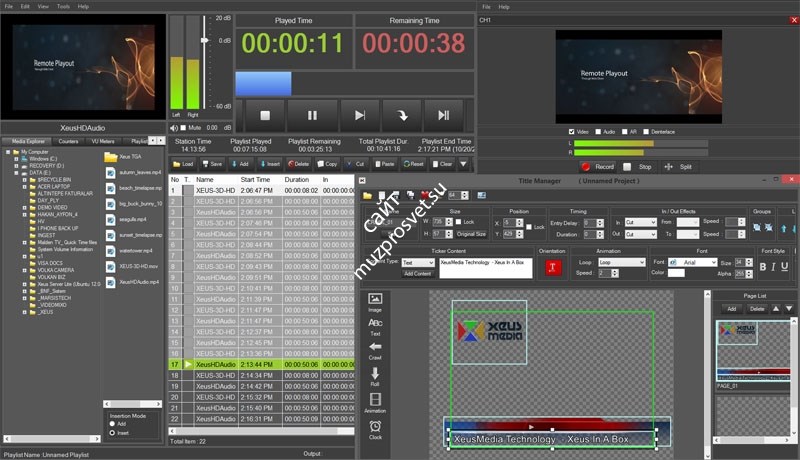Move page up in Page List
The width and height of the screenshot is (800, 460).
(776, 309)
